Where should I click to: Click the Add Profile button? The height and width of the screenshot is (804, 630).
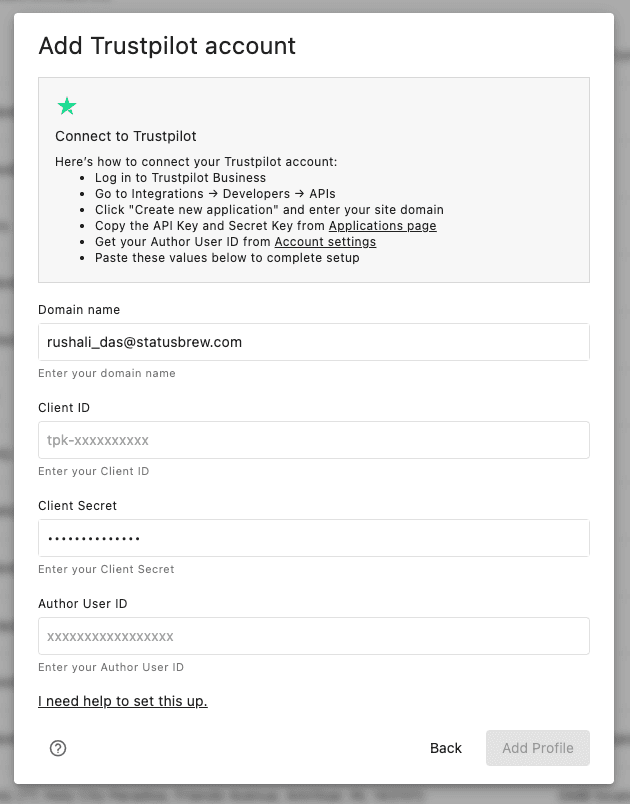coord(537,748)
